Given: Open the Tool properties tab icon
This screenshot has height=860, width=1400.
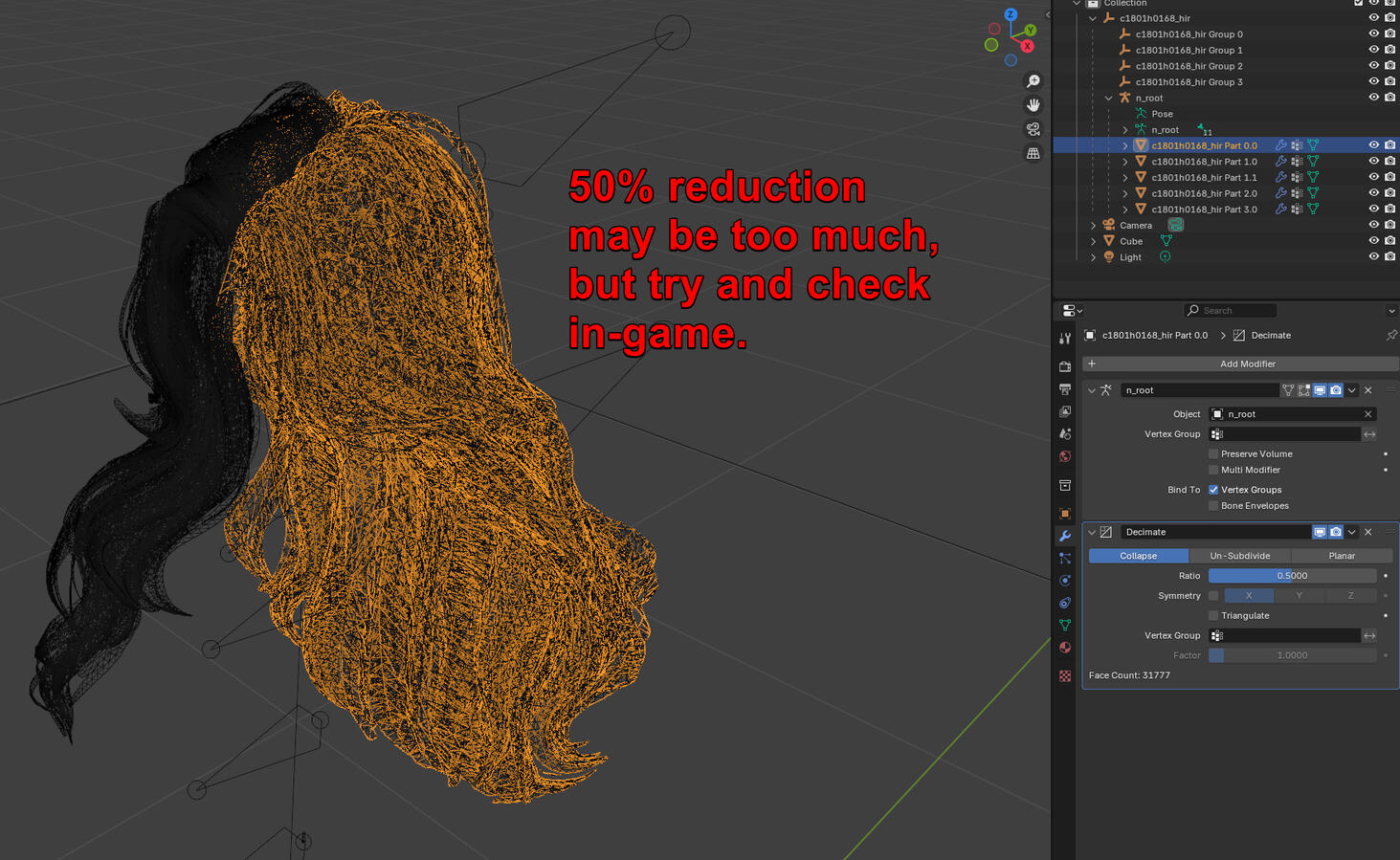Looking at the screenshot, I should [1065, 339].
